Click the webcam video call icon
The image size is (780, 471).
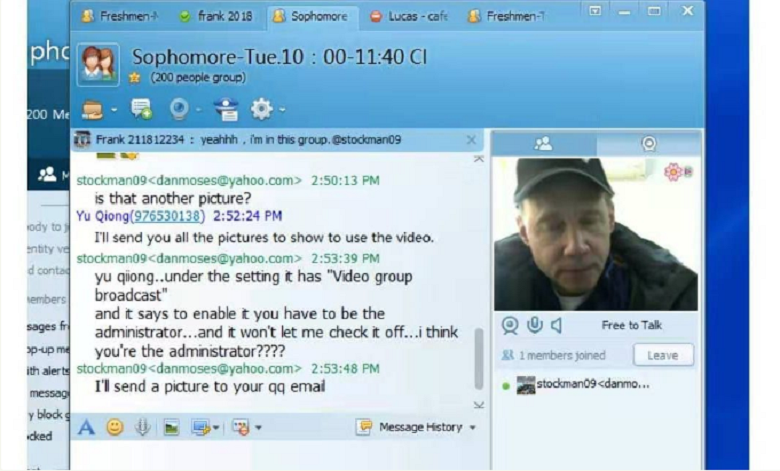pos(179,109)
